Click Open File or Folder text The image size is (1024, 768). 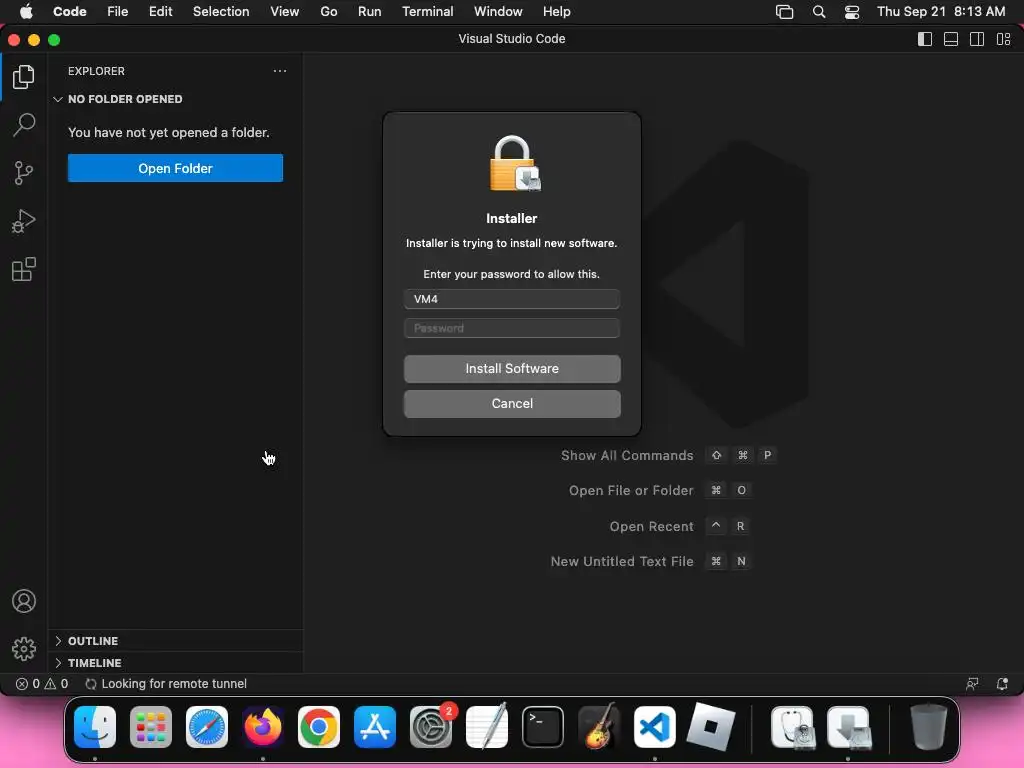pos(631,490)
